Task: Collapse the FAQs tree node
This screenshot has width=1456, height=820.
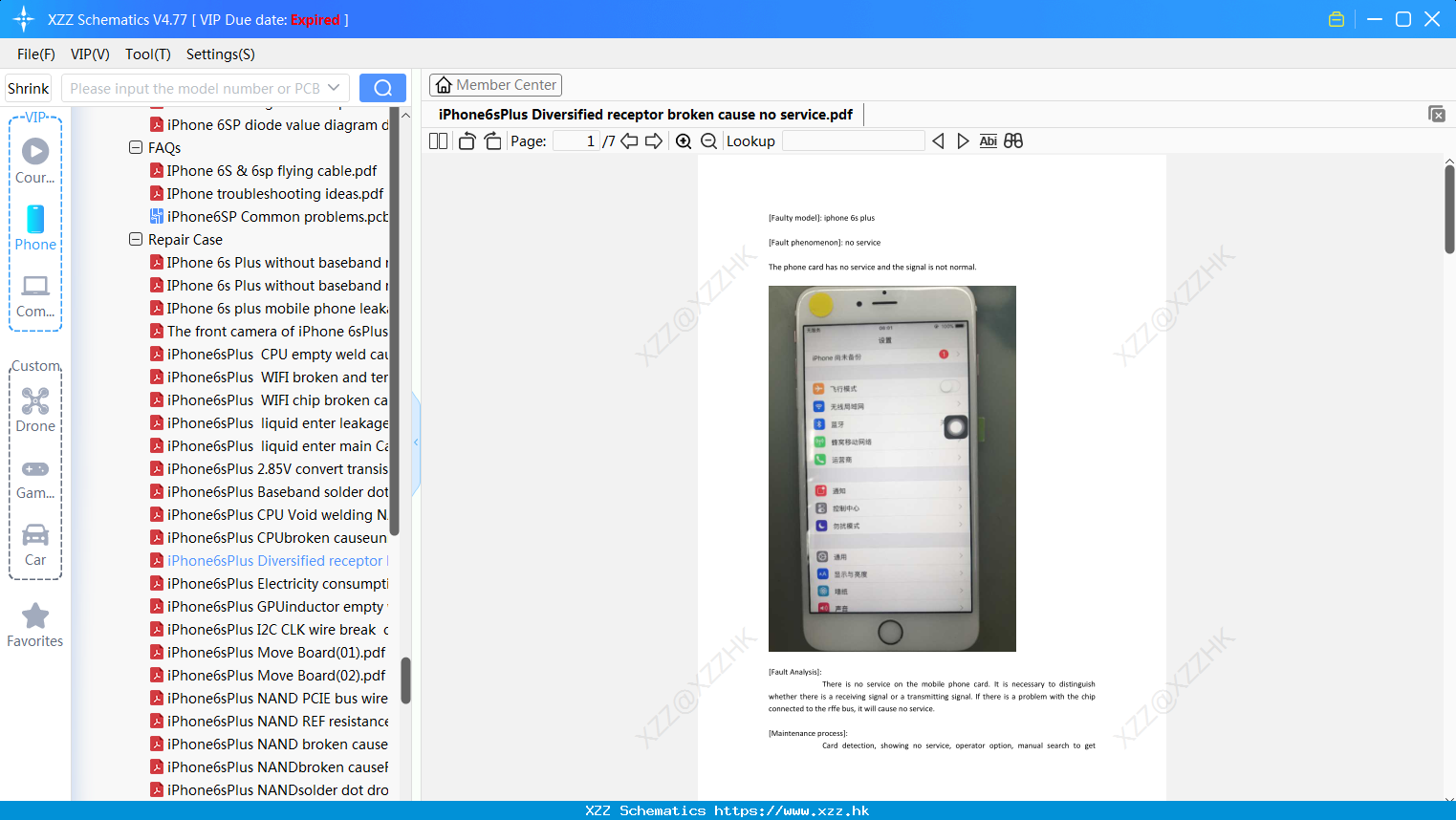Action: [x=136, y=148]
